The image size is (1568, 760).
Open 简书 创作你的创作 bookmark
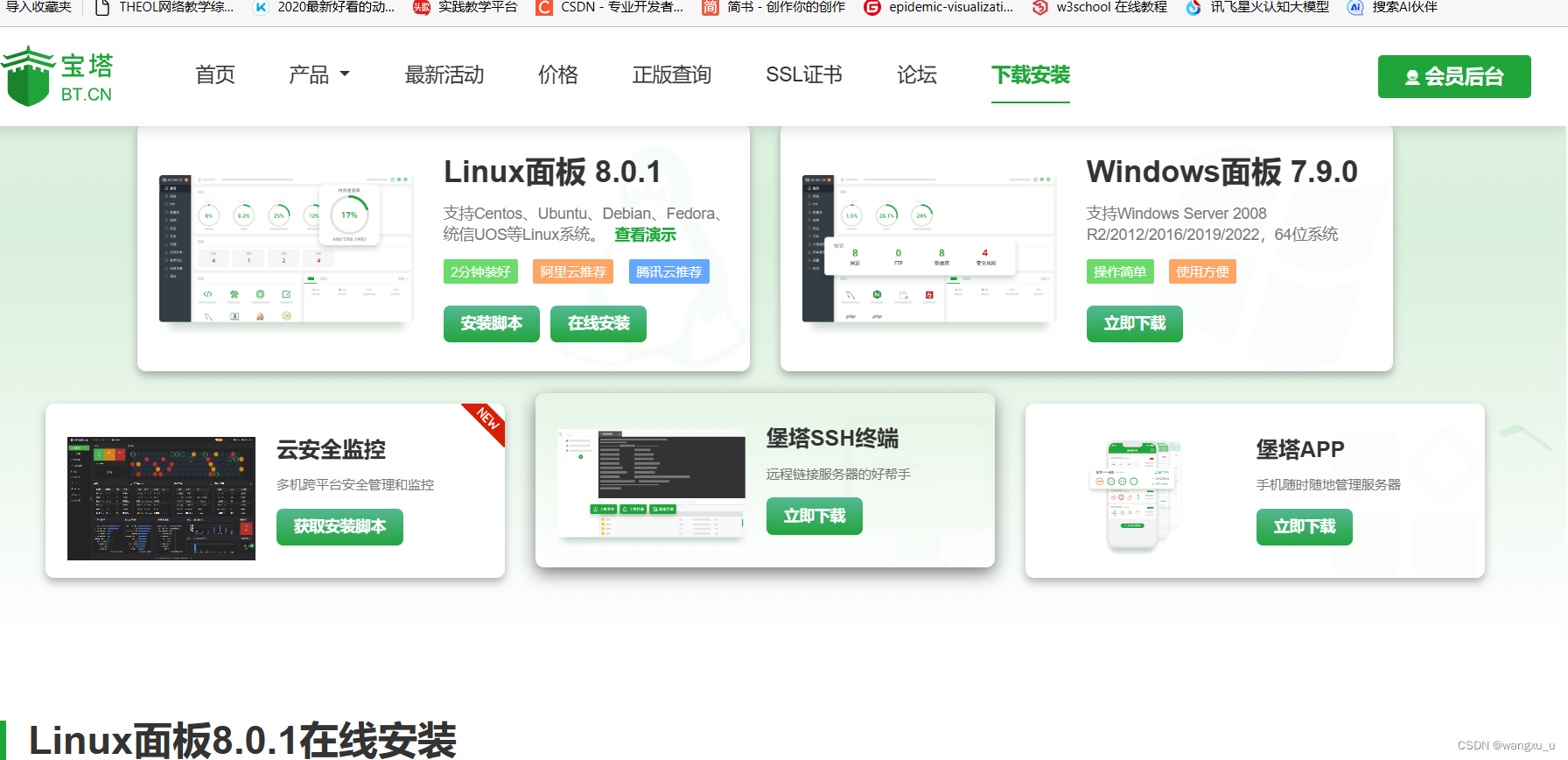point(774,7)
